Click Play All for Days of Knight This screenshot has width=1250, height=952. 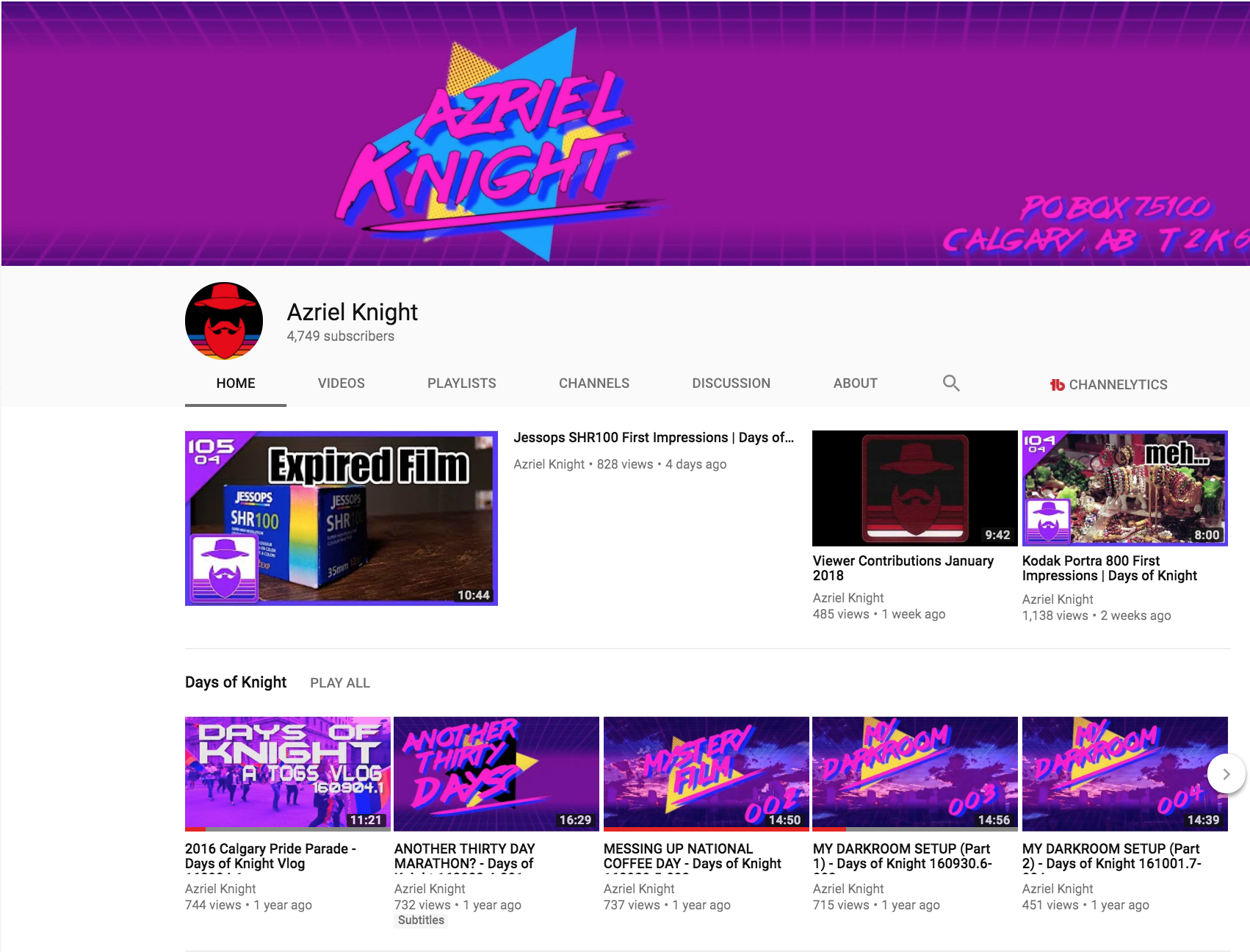point(339,682)
